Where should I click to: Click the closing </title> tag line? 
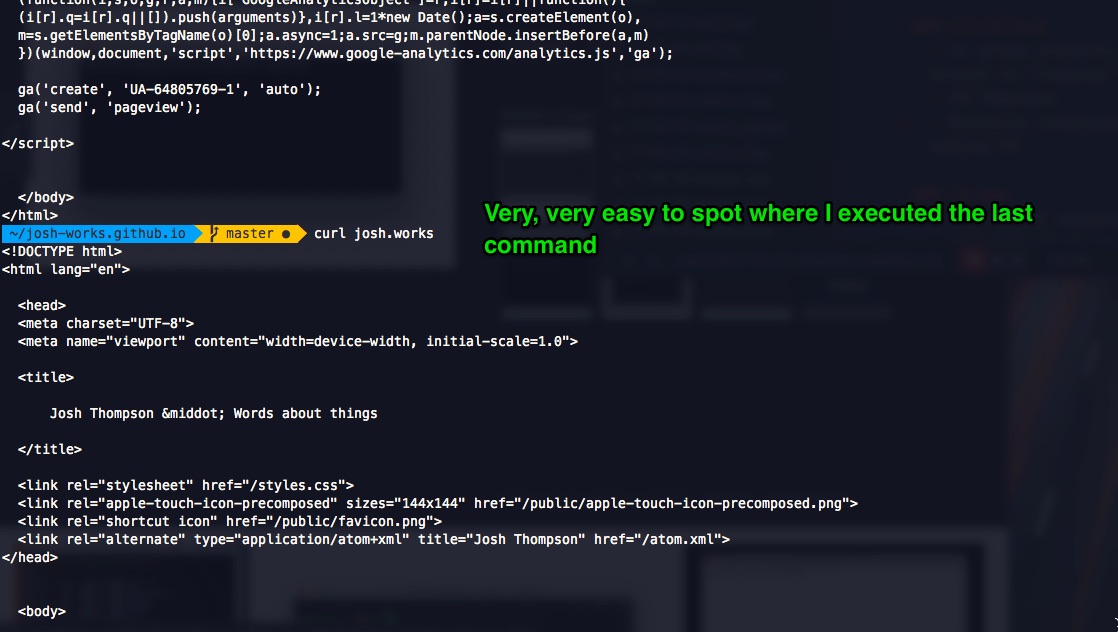pyautogui.click(x=50, y=449)
